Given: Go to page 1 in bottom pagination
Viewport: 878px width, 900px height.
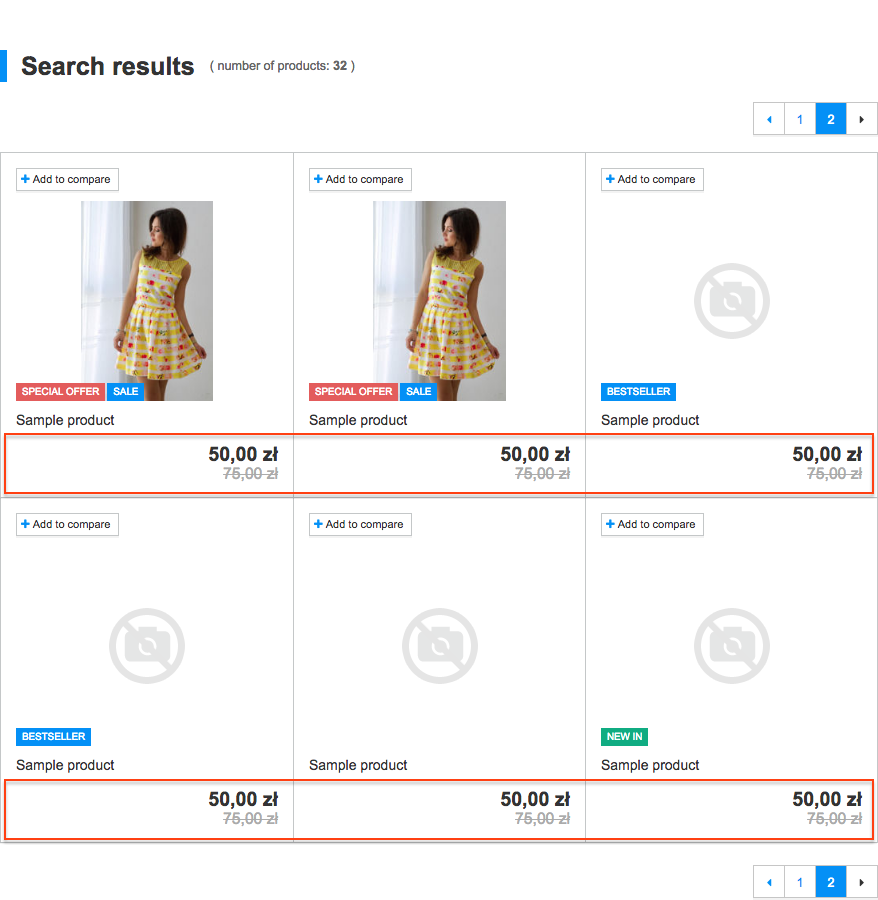Looking at the screenshot, I should click(799, 882).
